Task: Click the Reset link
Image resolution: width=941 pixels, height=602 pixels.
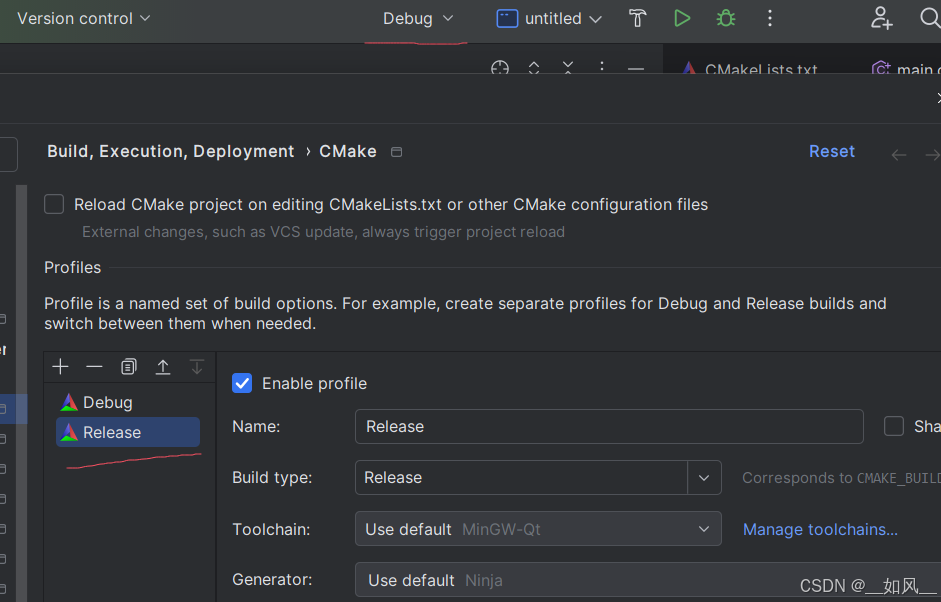Action: point(832,151)
